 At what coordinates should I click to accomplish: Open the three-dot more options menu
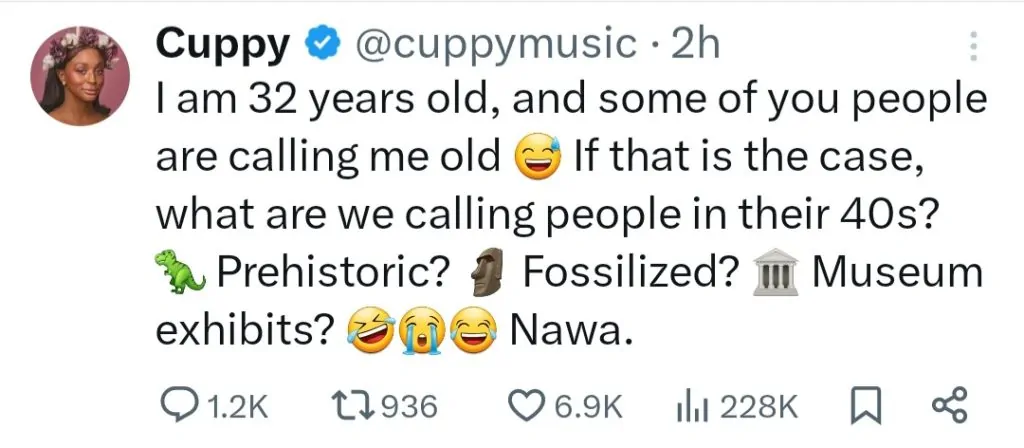975,44
